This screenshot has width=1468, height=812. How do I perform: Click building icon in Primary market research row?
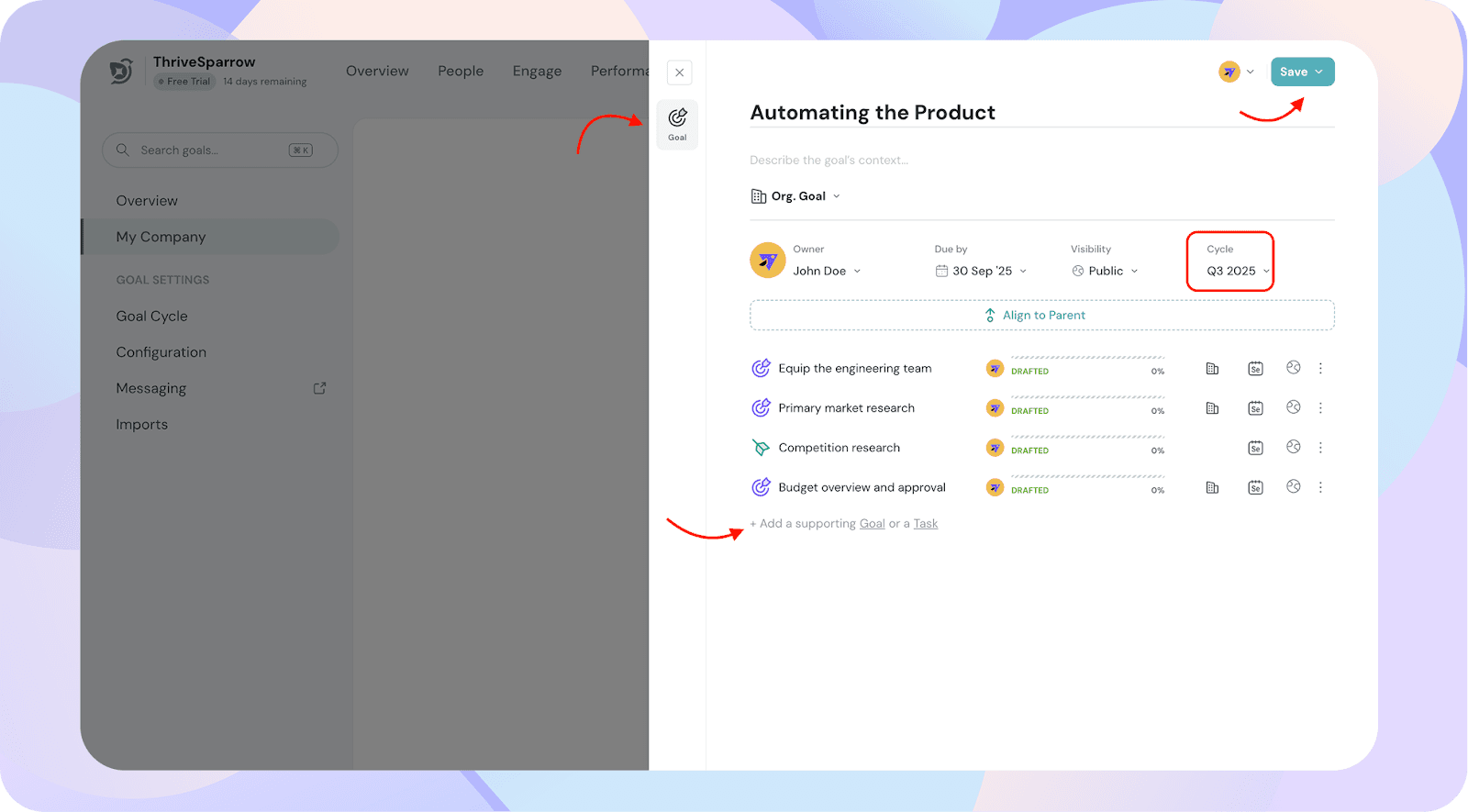pyautogui.click(x=1212, y=407)
